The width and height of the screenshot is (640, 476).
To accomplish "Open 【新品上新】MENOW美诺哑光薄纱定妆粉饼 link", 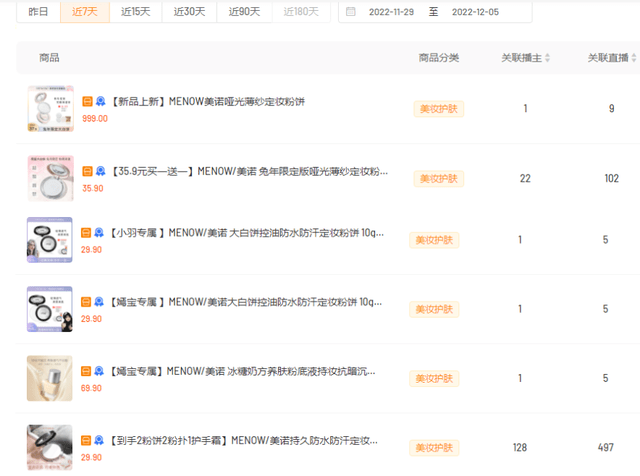I will click(x=208, y=101).
